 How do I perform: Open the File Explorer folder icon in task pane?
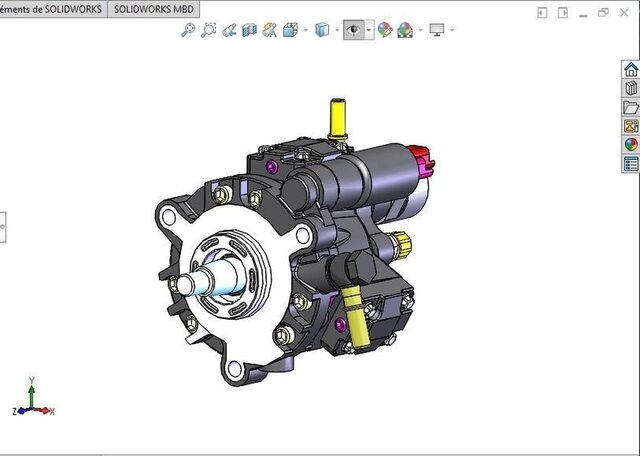631,107
